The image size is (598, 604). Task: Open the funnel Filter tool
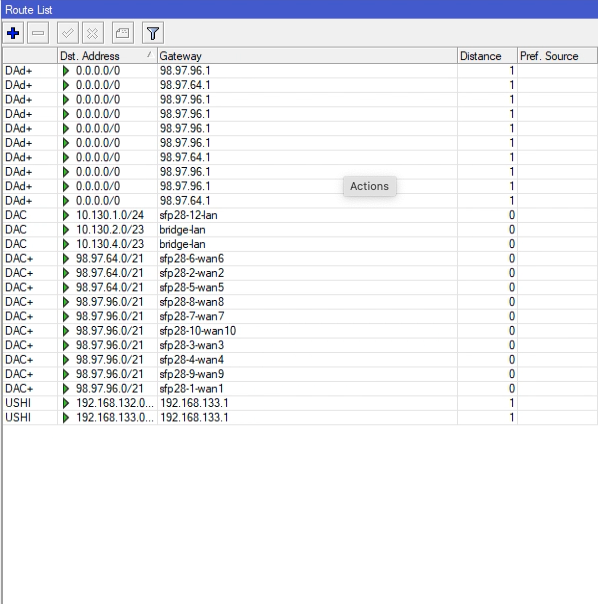153,33
